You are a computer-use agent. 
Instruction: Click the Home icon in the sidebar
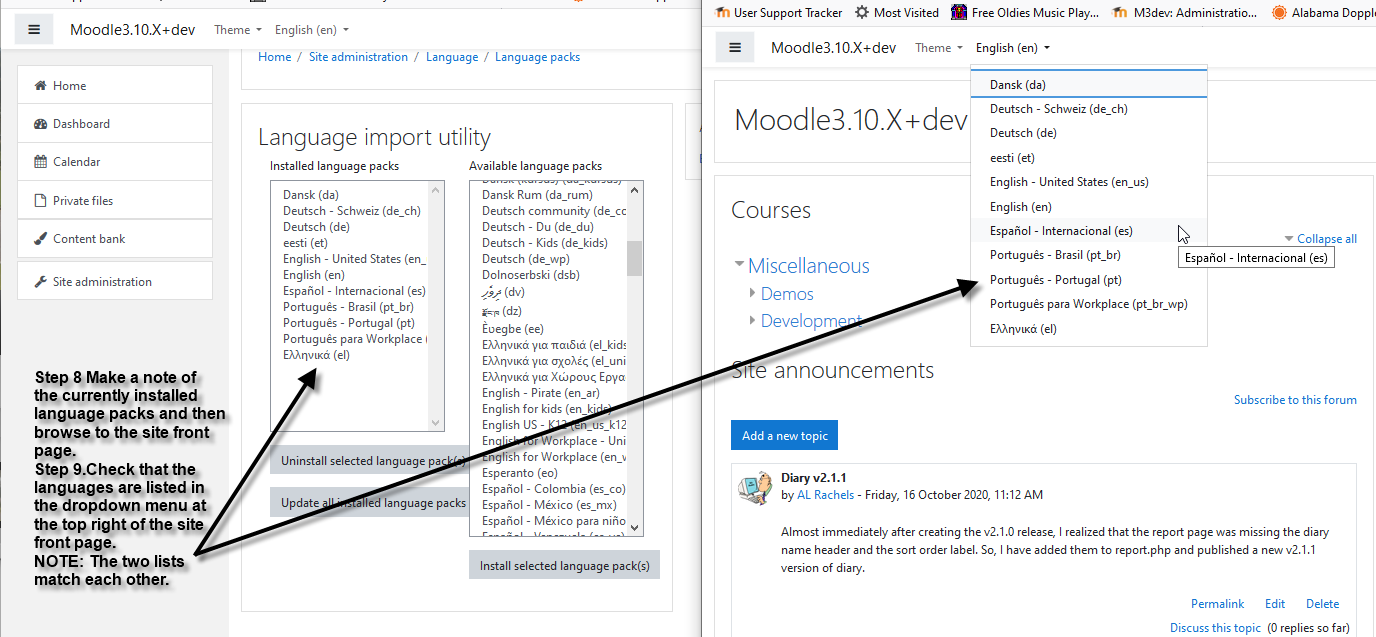[41, 86]
